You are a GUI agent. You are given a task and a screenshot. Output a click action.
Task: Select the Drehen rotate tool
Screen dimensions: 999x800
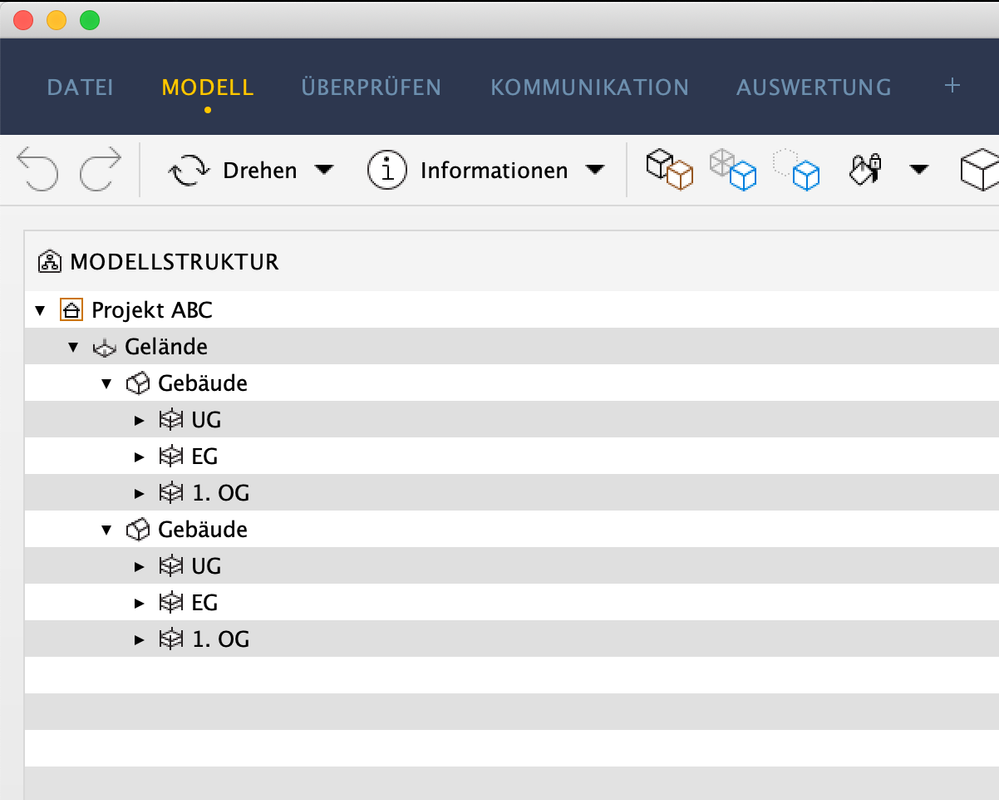[x=232, y=170]
